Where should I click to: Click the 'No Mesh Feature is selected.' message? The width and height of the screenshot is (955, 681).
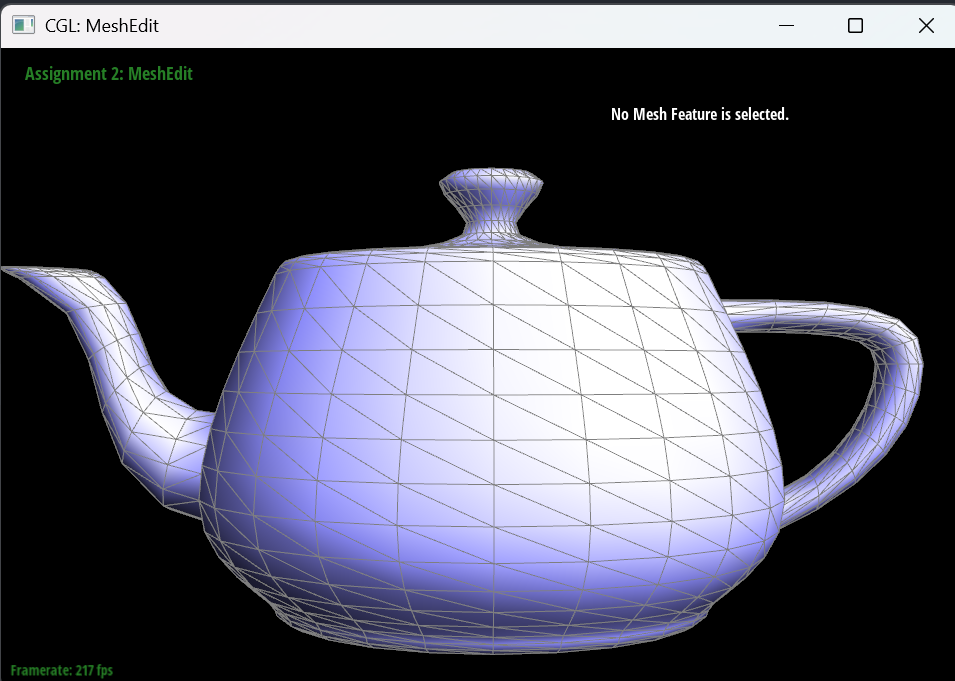[x=700, y=114]
